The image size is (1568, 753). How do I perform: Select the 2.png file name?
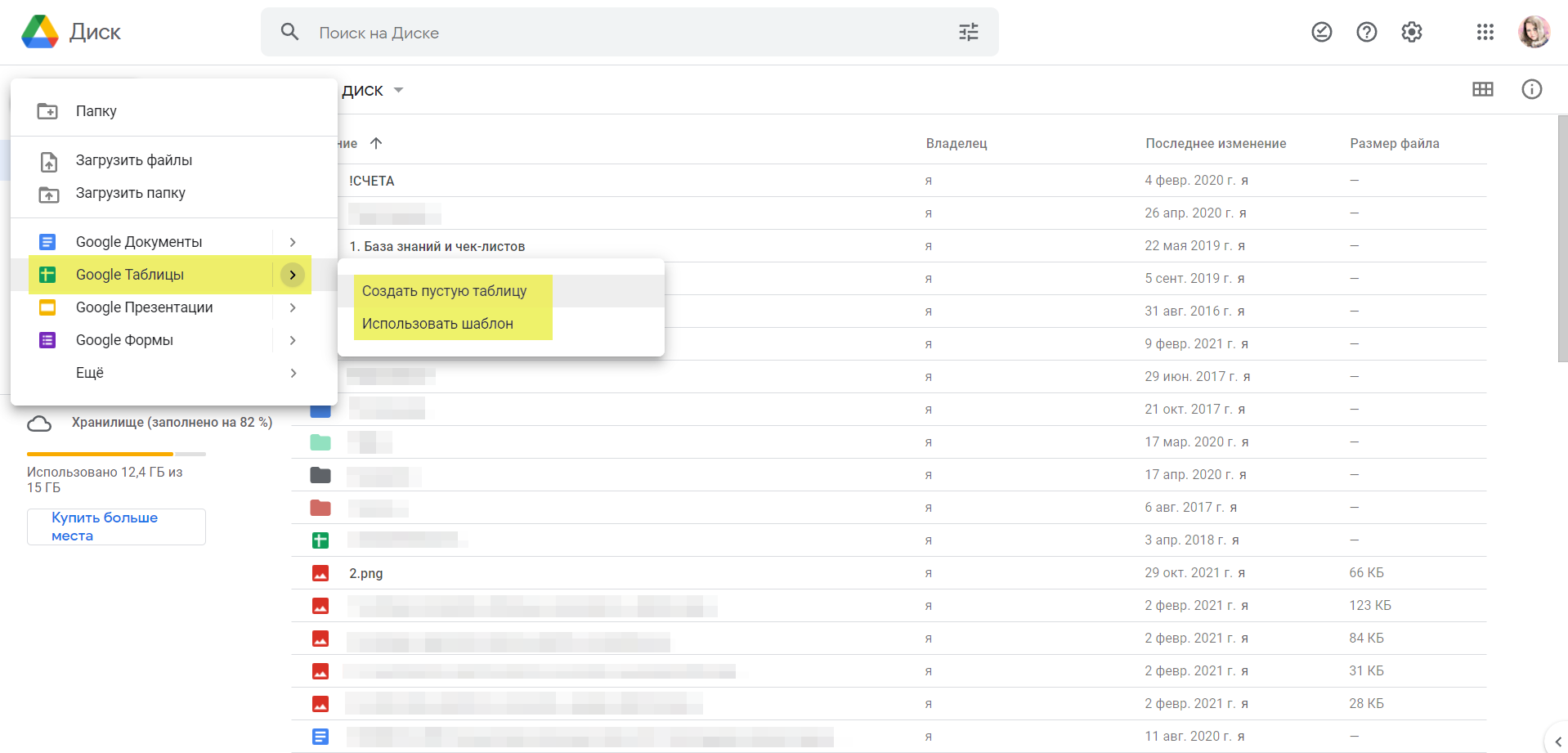[365, 573]
